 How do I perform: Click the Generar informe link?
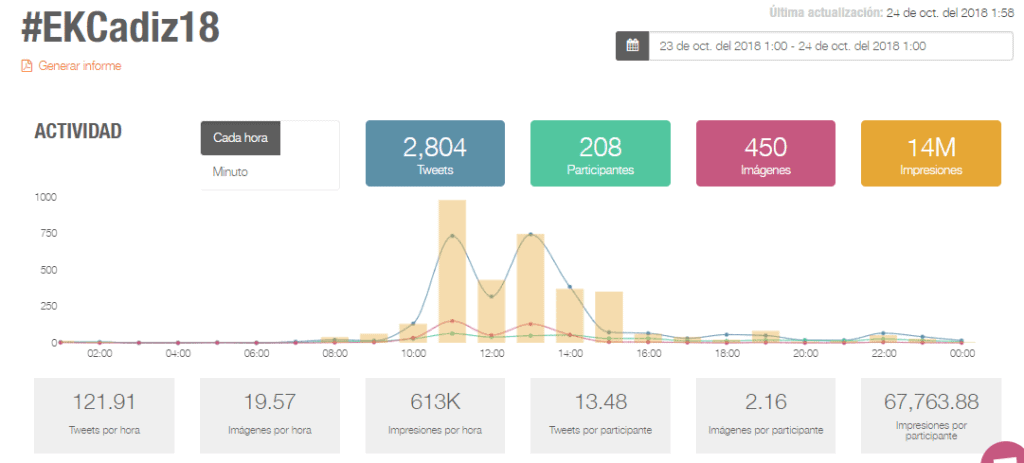(80, 66)
